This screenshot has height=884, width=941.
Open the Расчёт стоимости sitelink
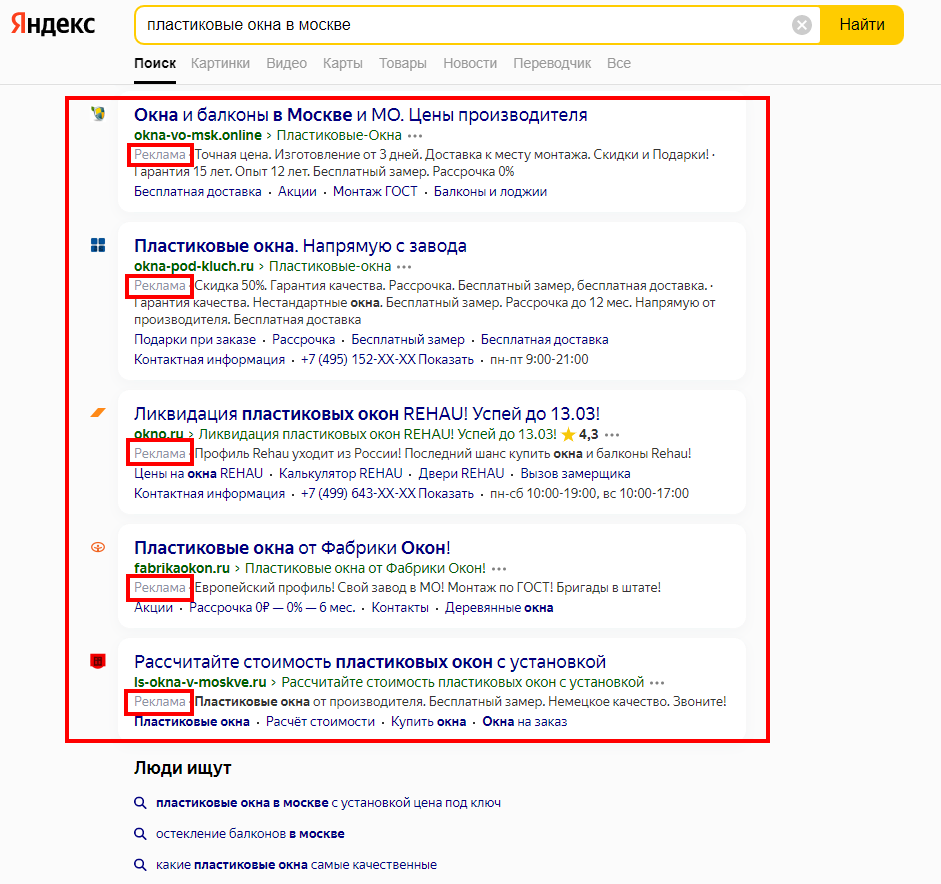coord(320,721)
